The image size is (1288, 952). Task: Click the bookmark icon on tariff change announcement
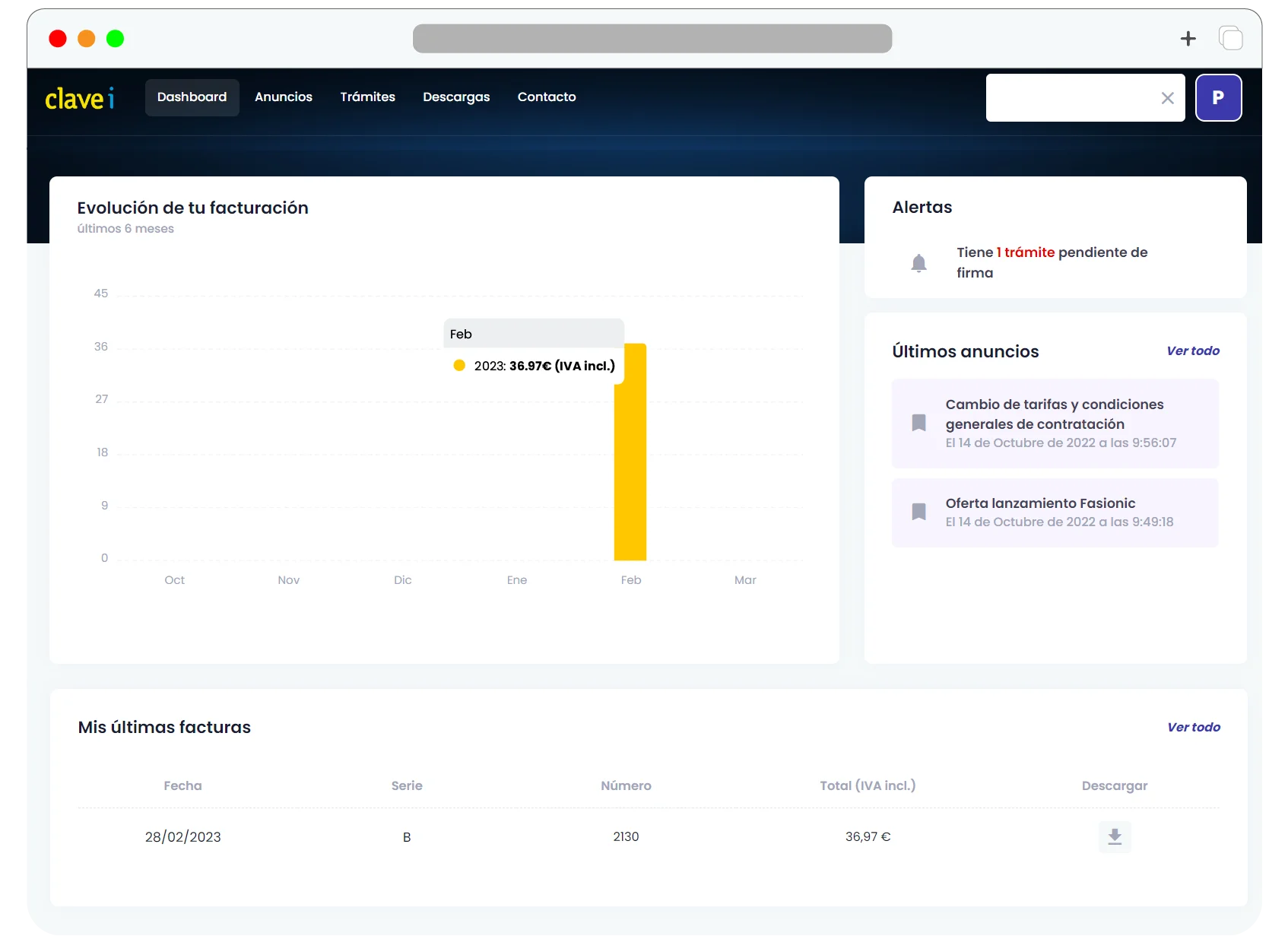coord(918,424)
